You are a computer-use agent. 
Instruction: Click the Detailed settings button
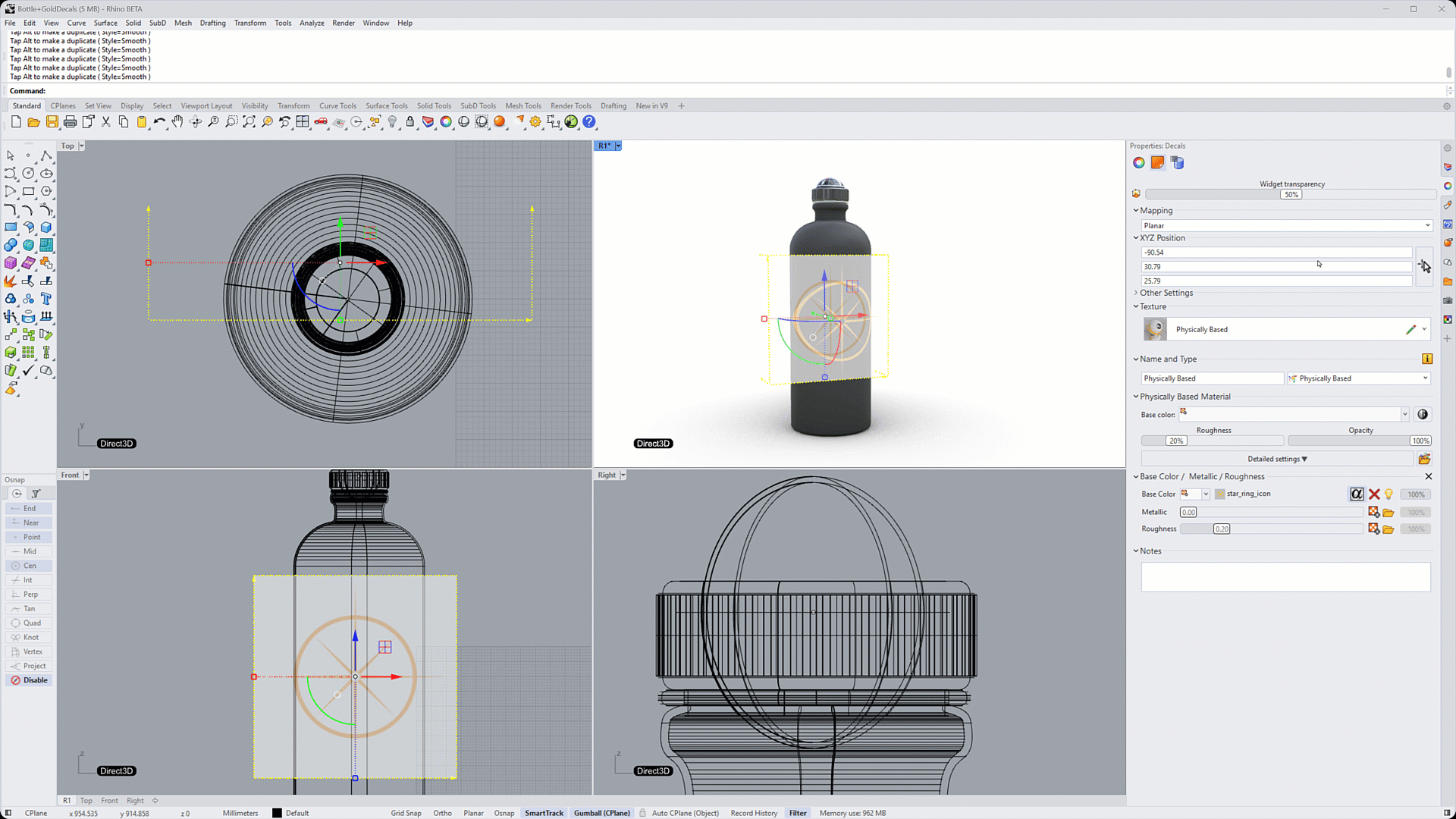coord(1277,460)
